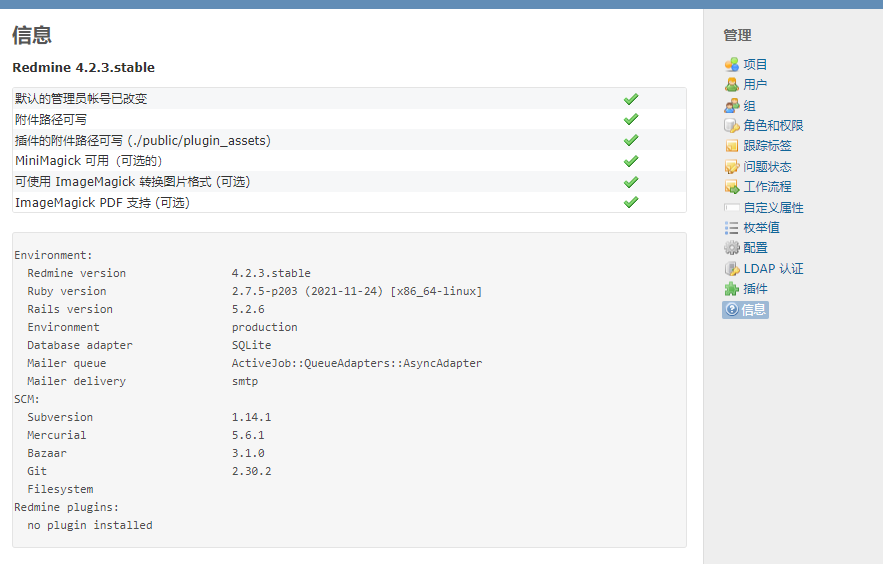Open 枚举值 page
This screenshot has height=564, width=883.
pos(761,228)
